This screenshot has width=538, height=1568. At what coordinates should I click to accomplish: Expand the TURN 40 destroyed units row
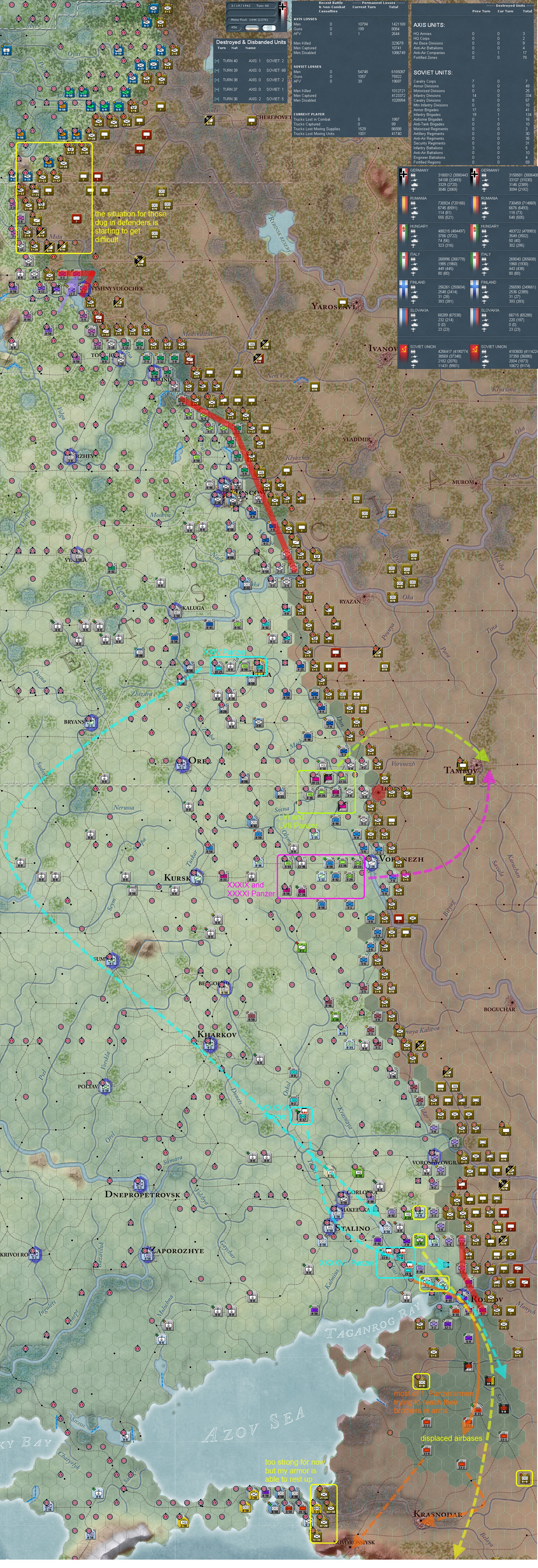pyautogui.click(x=217, y=61)
